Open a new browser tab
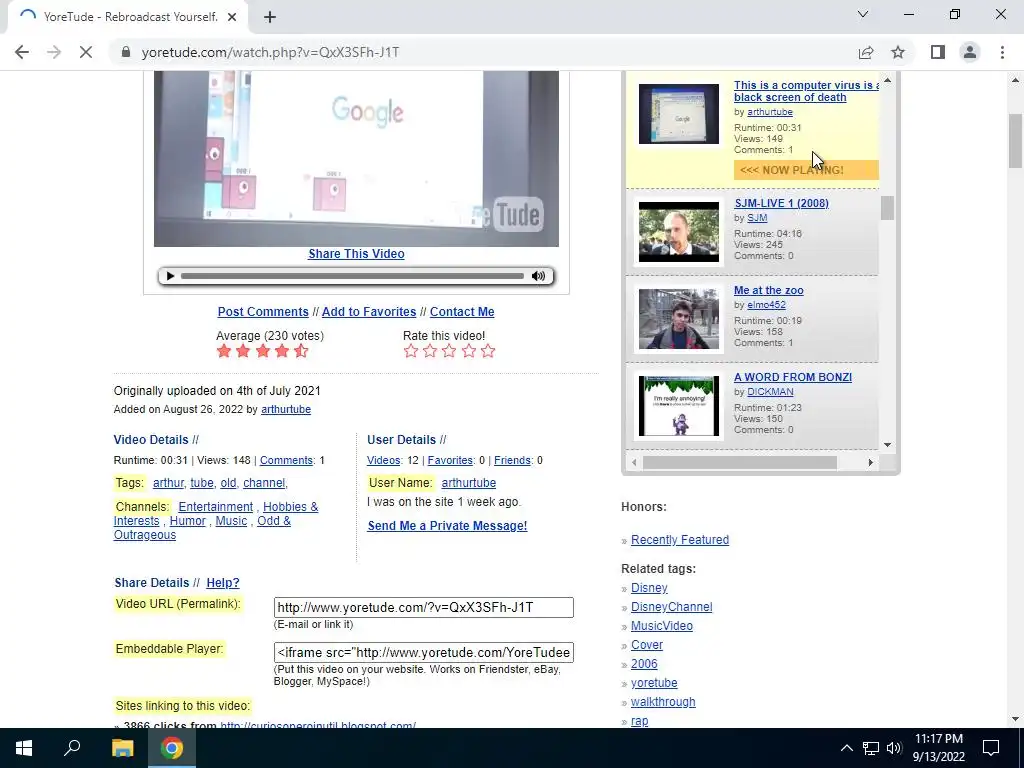 click(x=270, y=17)
